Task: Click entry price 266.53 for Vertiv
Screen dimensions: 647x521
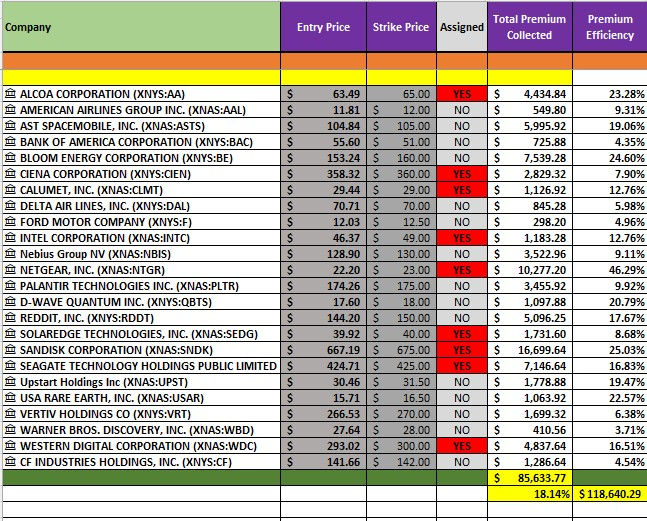Action: 324,414
